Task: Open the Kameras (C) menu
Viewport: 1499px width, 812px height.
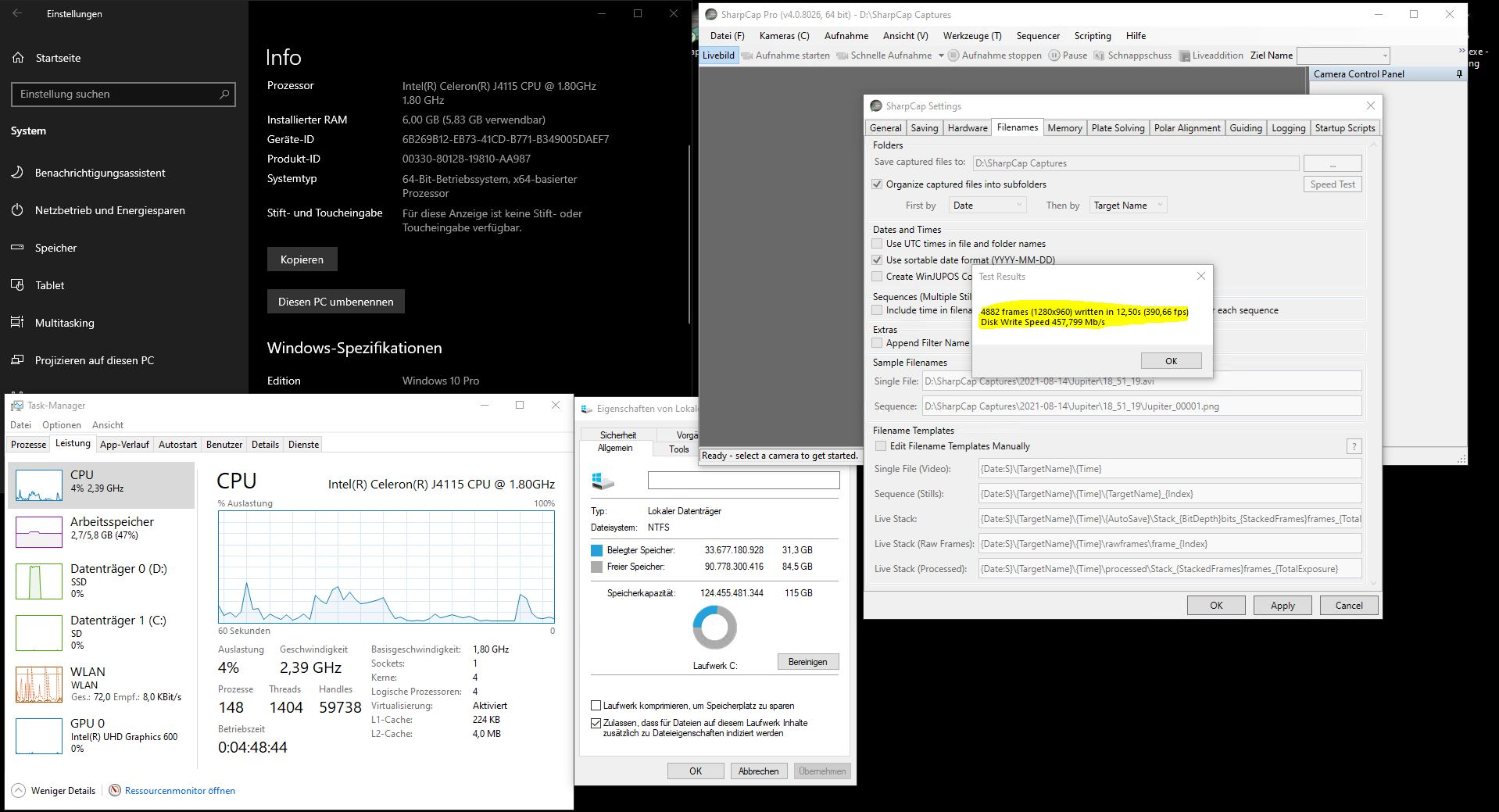Action: click(x=785, y=36)
